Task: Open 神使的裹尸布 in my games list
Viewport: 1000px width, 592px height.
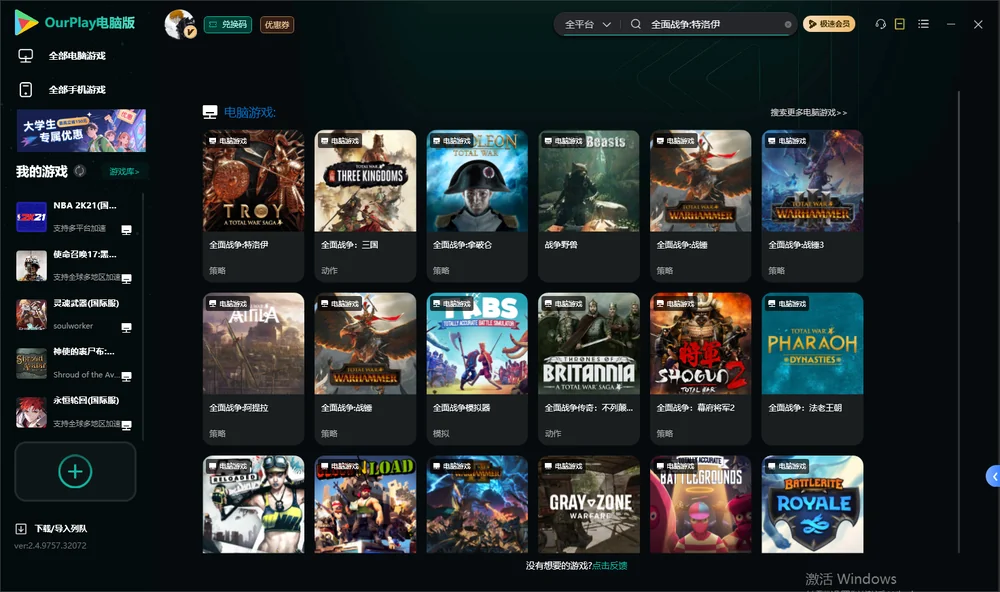Action: tap(75, 363)
